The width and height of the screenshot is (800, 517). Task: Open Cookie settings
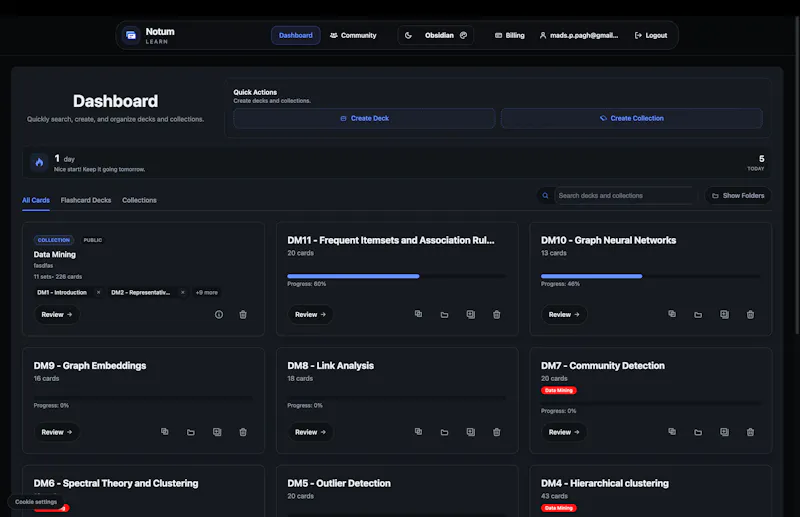[36, 502]
